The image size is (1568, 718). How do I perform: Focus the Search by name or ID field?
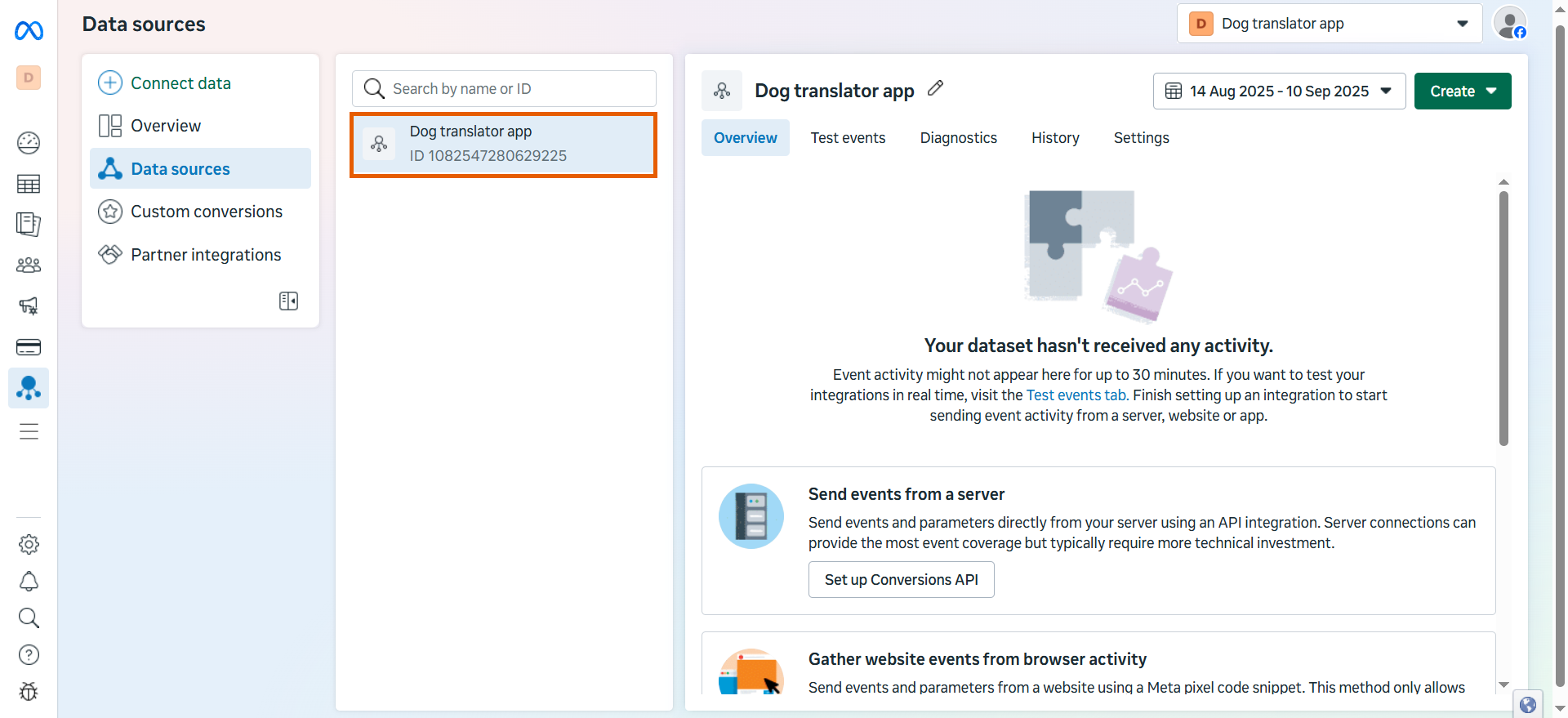(504, 88)
